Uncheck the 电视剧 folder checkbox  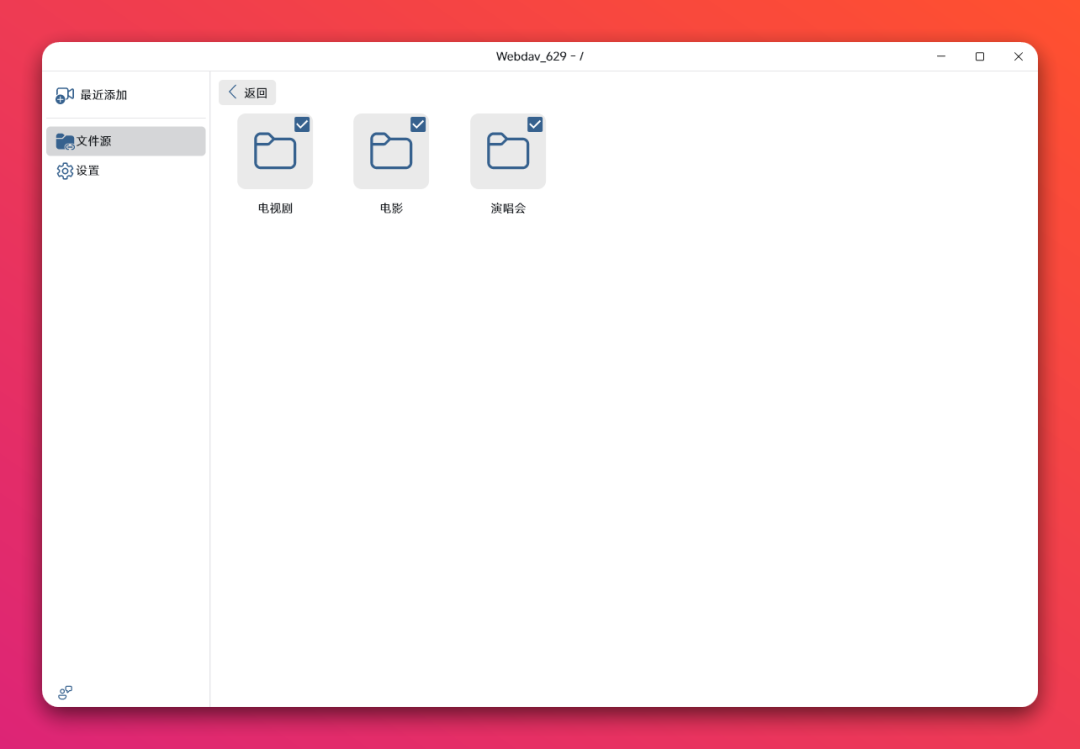[302, 124]
